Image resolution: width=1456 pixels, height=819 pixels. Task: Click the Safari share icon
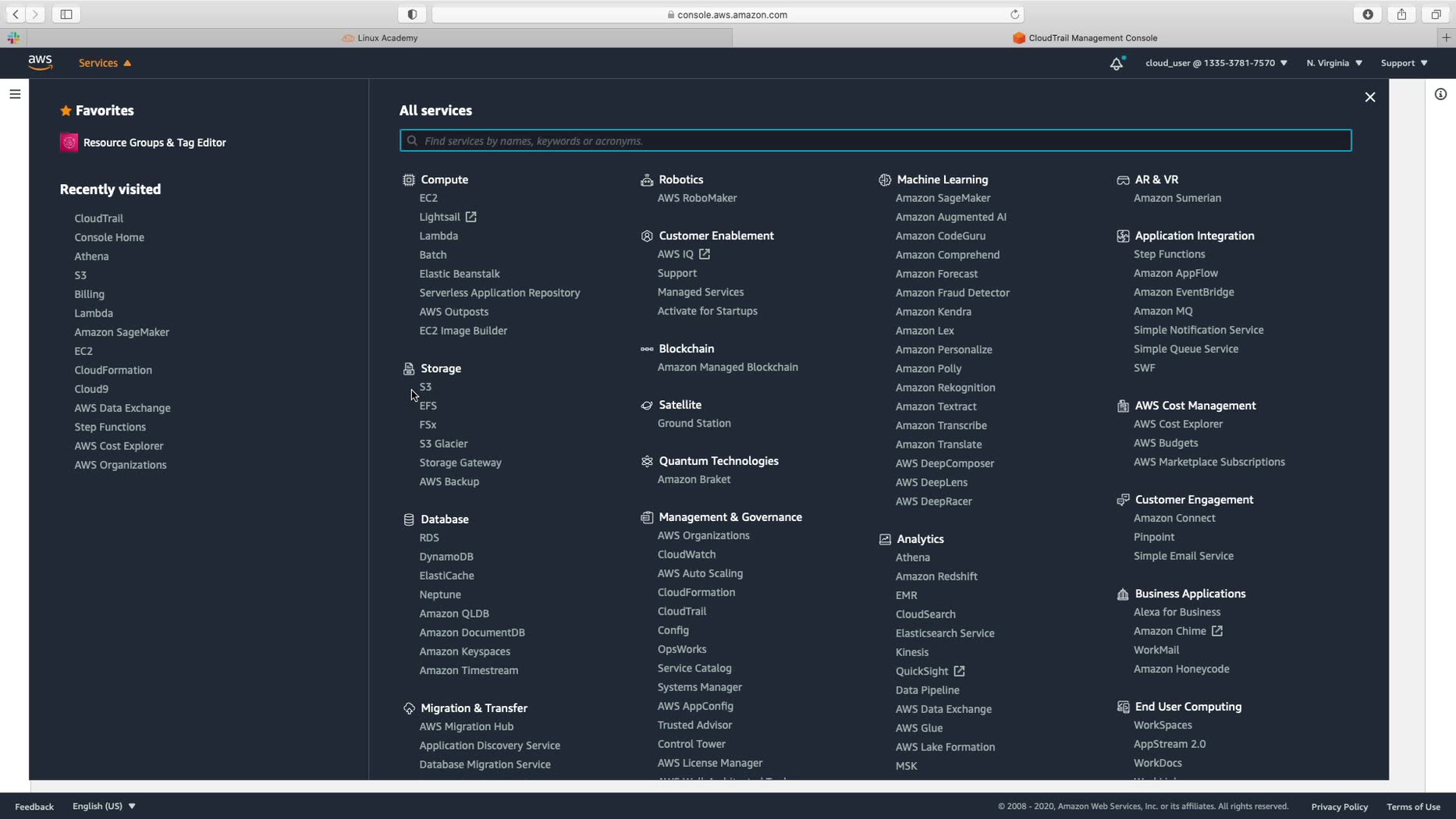1401,14
